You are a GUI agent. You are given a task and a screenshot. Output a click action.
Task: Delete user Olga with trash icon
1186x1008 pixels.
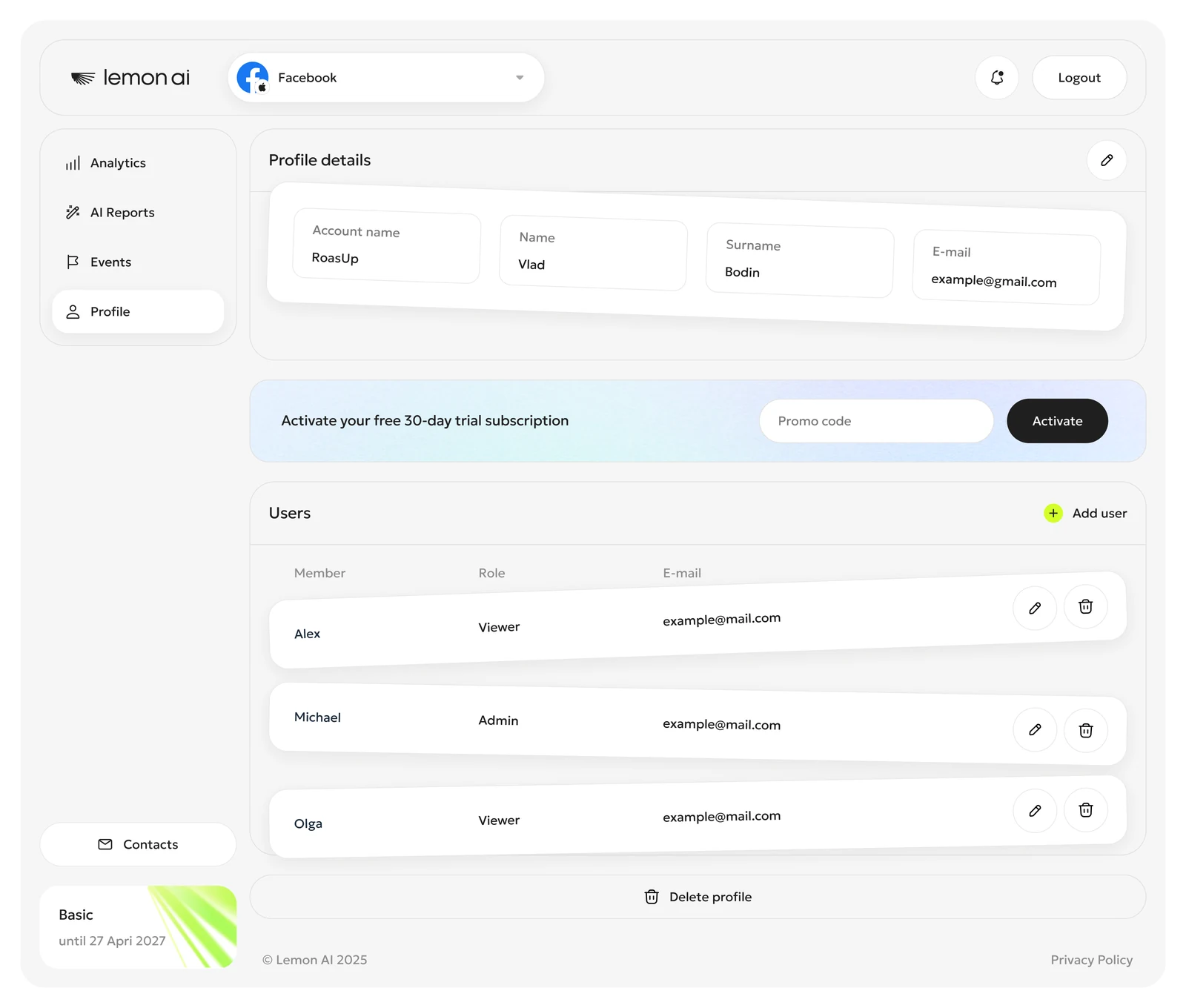pyautogui.click(x=1086, y=810)
